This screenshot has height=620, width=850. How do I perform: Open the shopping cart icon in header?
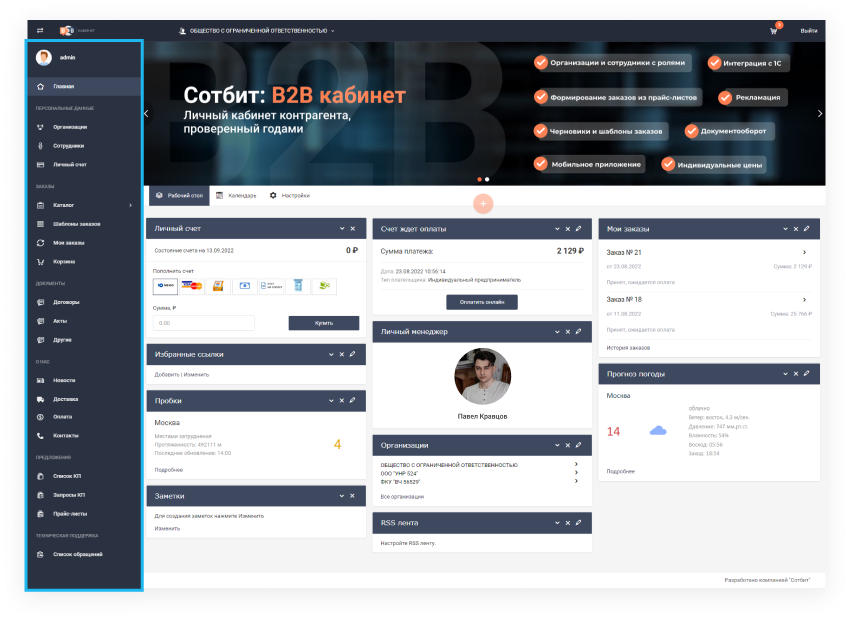click(x=773, y=31)
